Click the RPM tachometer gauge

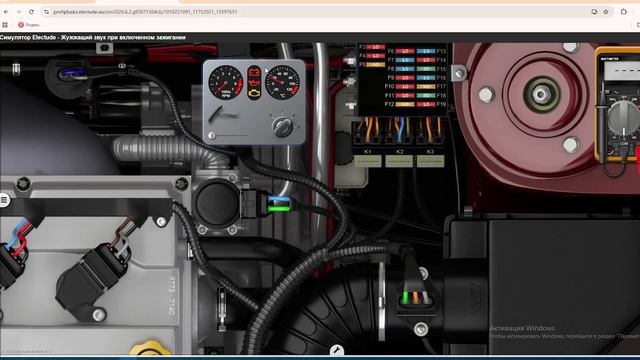225,82
